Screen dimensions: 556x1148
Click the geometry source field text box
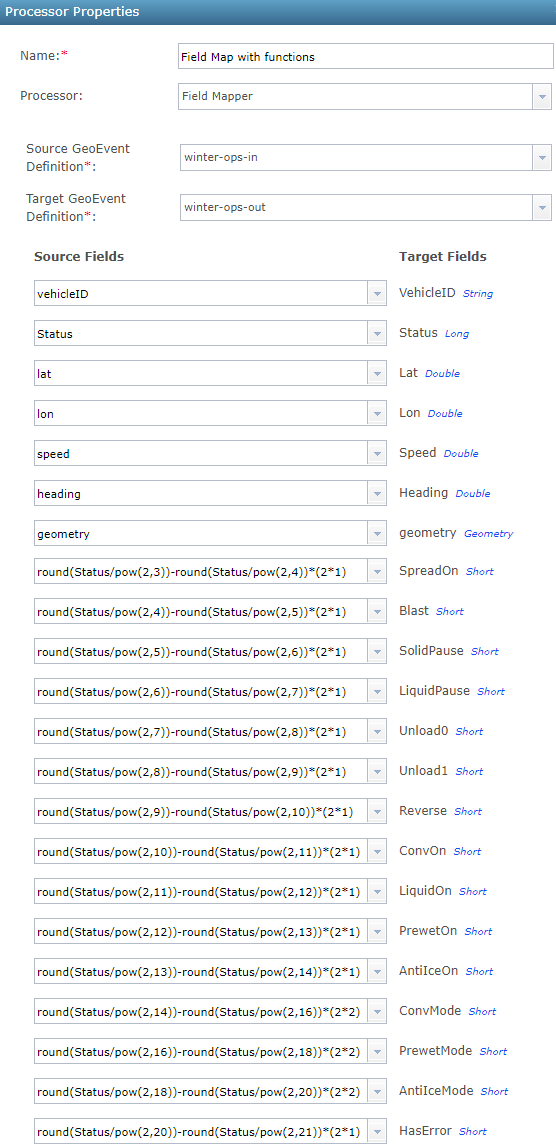(201, 534)
